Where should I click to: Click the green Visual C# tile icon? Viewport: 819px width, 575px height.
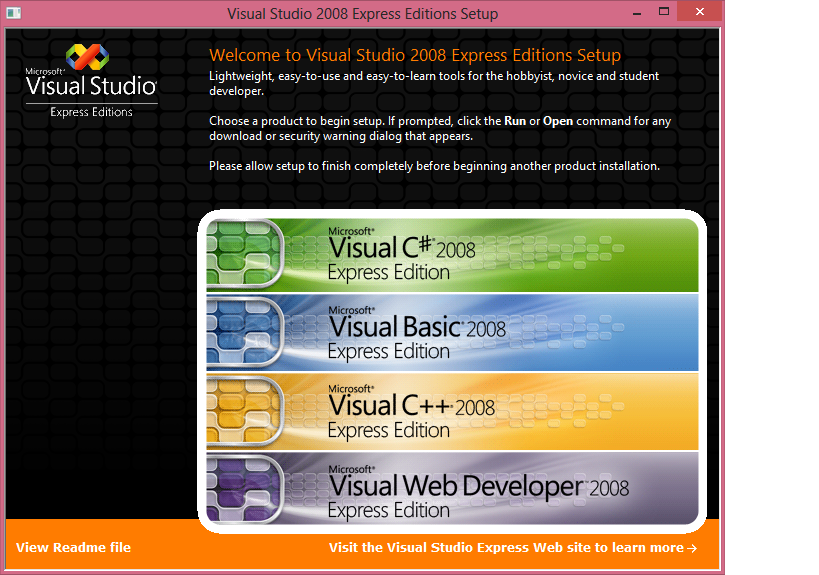pyautogui.click(x=244, y=253)
